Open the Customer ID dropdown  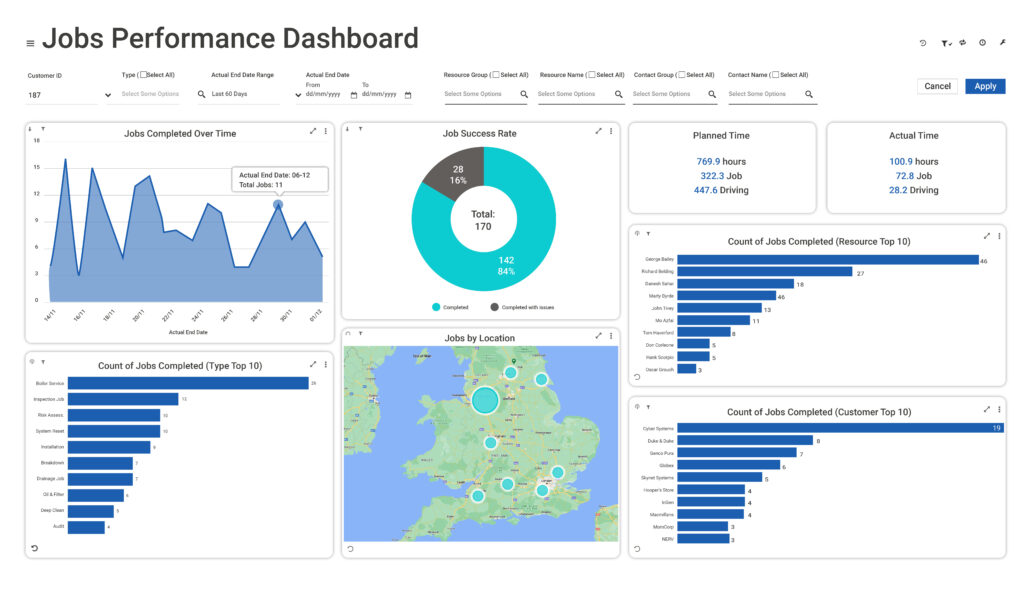click(107, 93)
